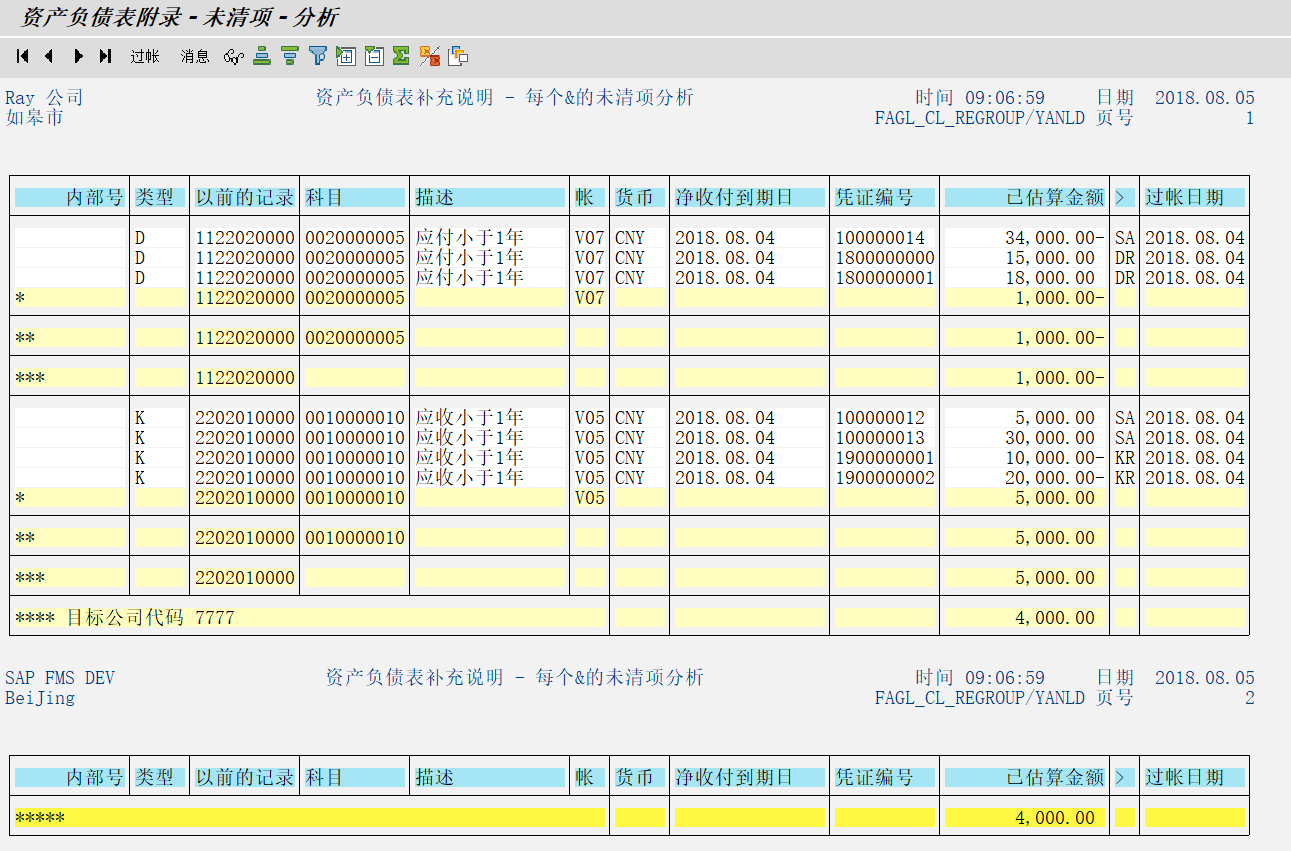Click the ***** grand total row label

pos(40,818)
